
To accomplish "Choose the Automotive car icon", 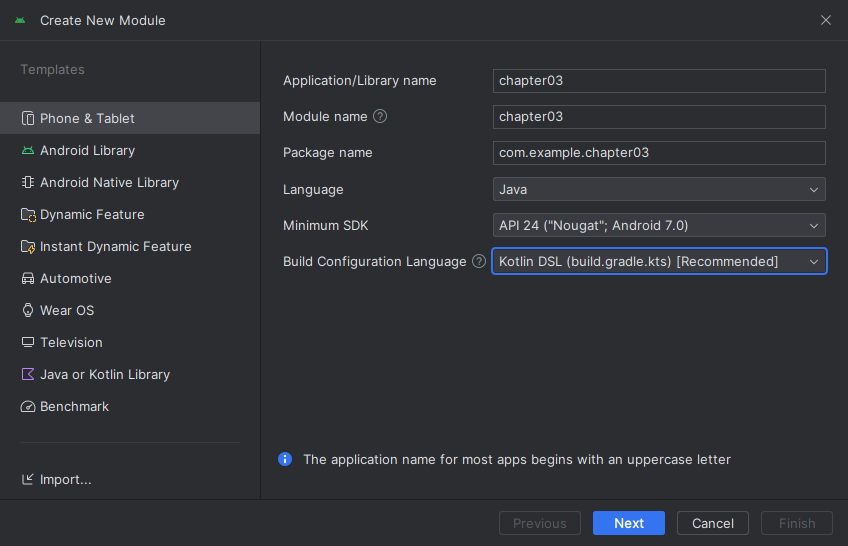I will coord(28,278).
